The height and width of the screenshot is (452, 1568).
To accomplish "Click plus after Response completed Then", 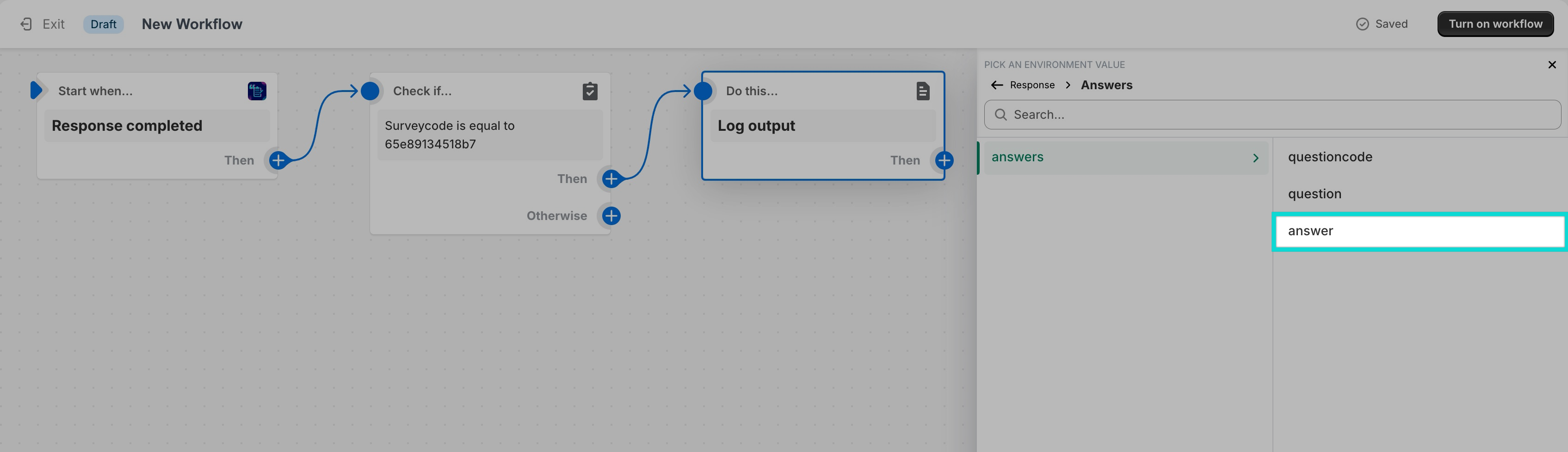I will pos(278,160).
